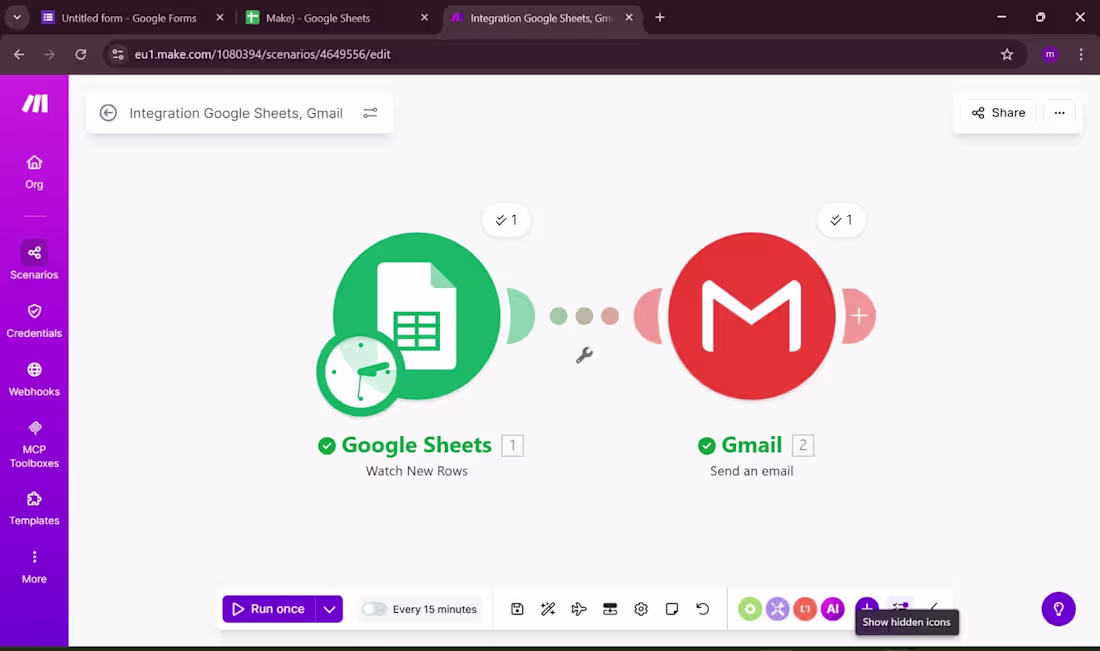Click the Share button
This screenshot has height=651, width=1100.
point(998,113)
